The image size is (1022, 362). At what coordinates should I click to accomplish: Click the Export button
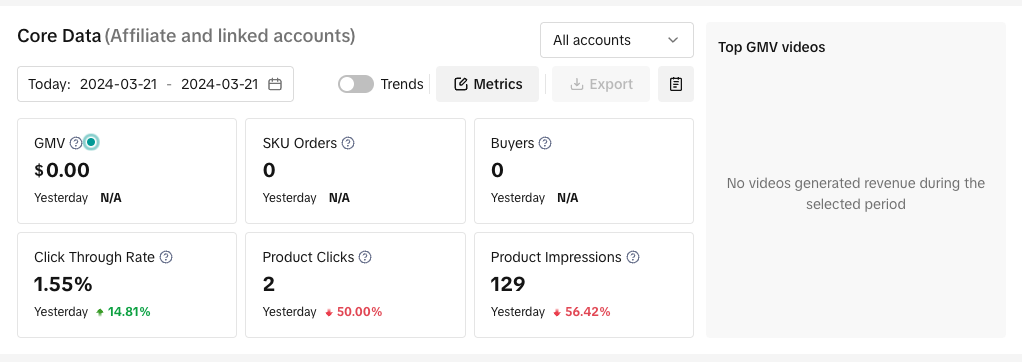click(x=601, y=84)
